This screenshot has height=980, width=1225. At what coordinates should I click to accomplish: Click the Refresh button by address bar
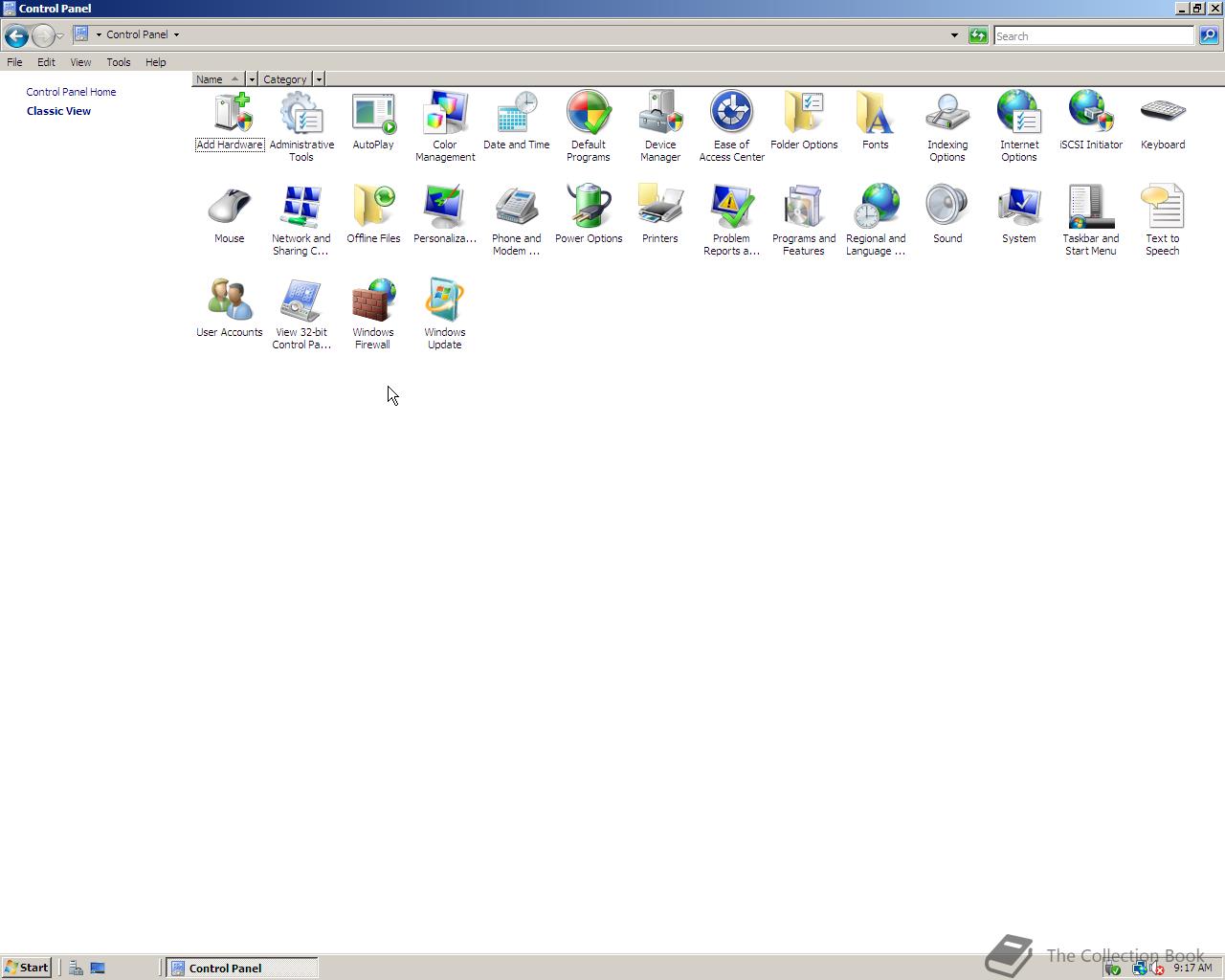(x=978, y=35)
